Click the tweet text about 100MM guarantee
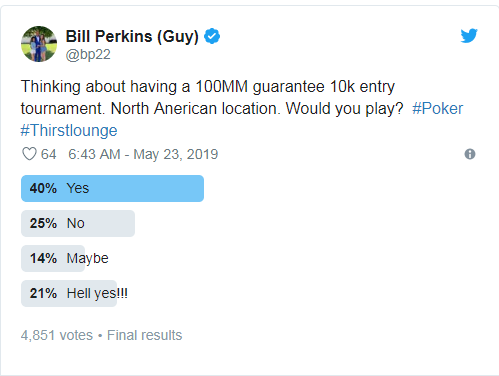Viewport: 499px width, 376px height. pyautogui.click(x=242, y=98)
